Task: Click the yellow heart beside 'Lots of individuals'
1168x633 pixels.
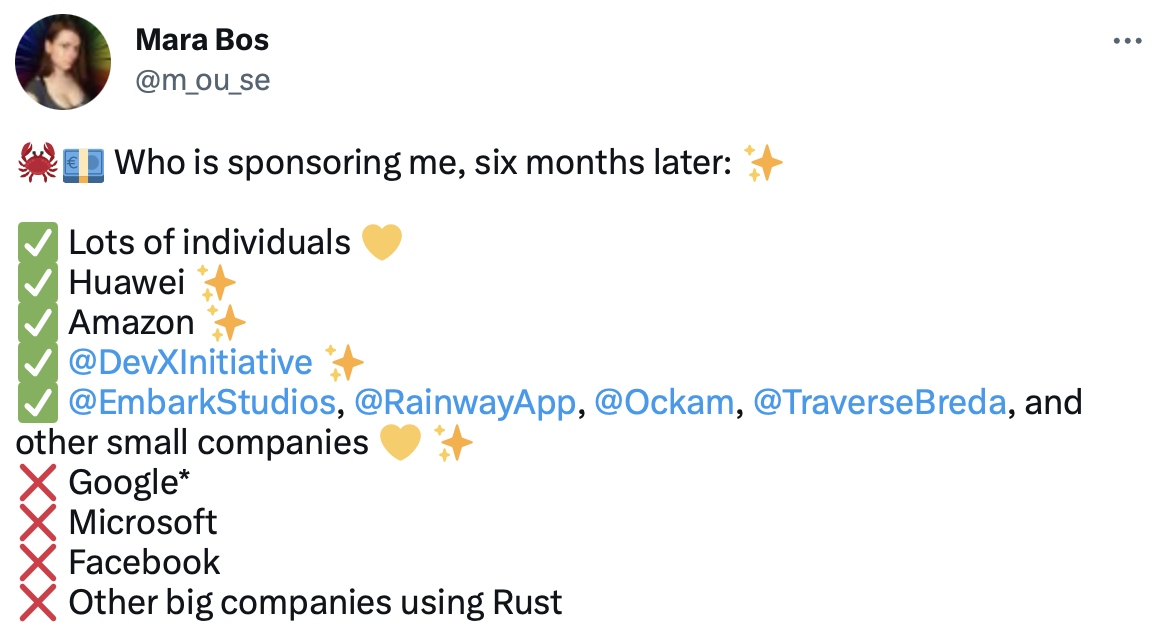Action: tap(381, 243)
